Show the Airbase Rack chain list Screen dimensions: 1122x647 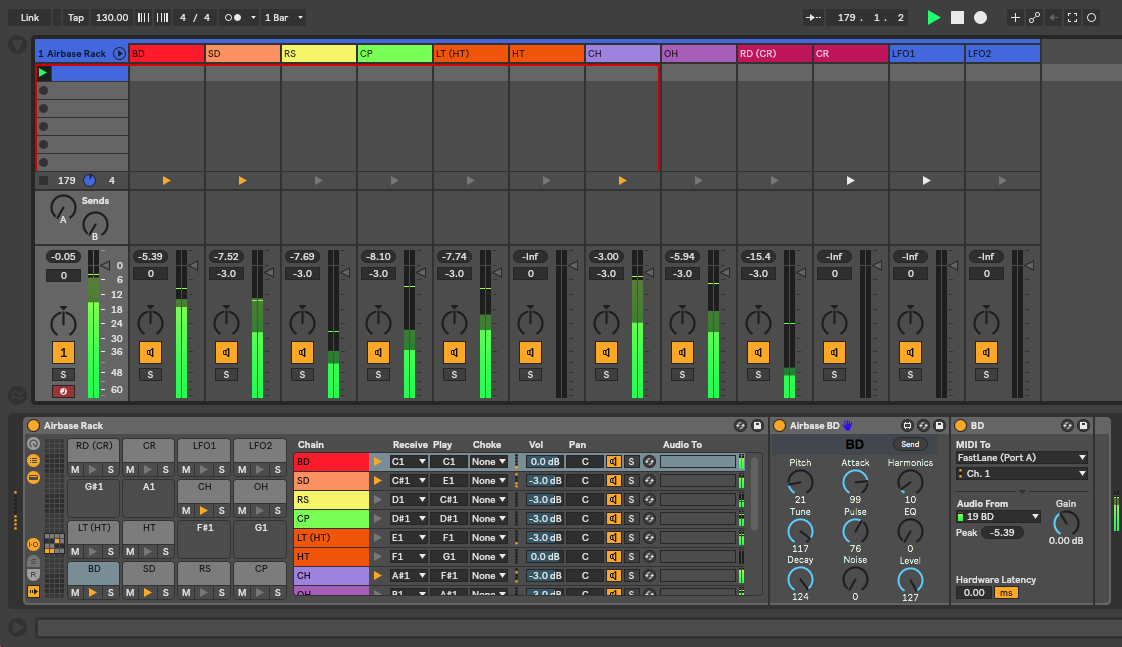point(33,460)
